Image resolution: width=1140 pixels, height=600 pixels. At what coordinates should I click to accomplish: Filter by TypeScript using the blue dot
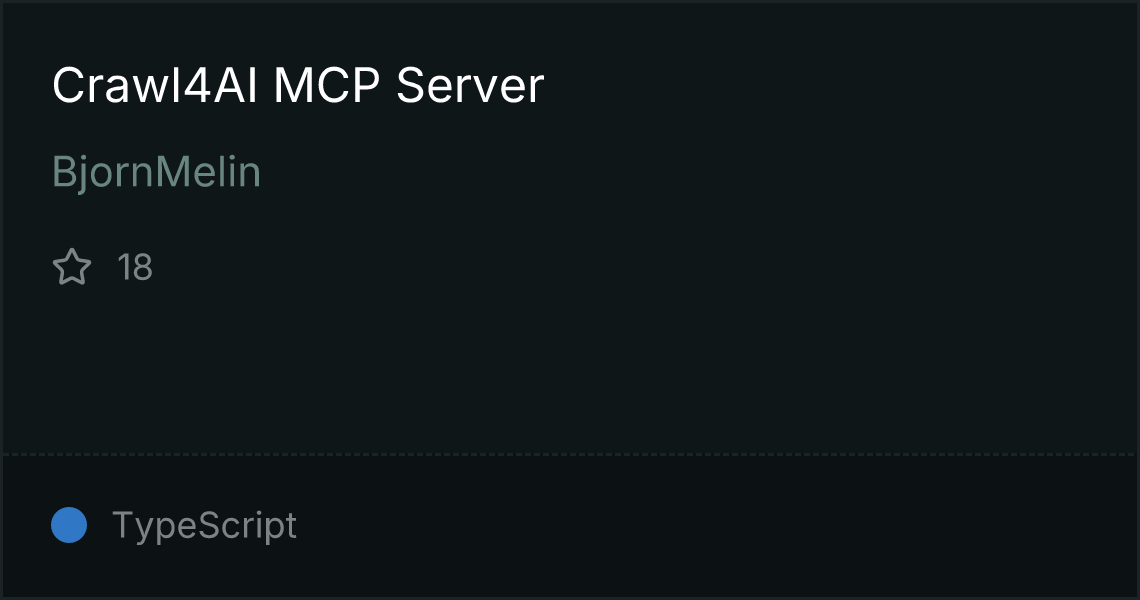[x=69, y=525]
